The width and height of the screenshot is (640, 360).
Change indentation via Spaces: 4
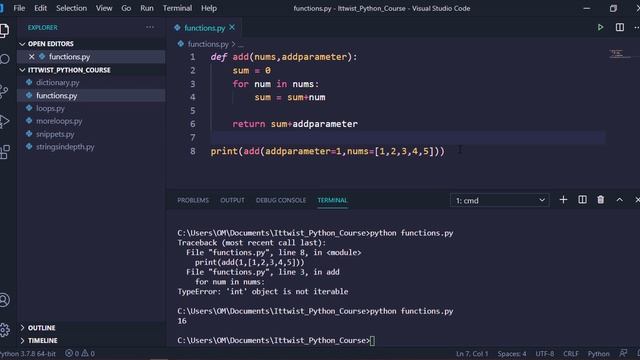(x=511, y=353)
